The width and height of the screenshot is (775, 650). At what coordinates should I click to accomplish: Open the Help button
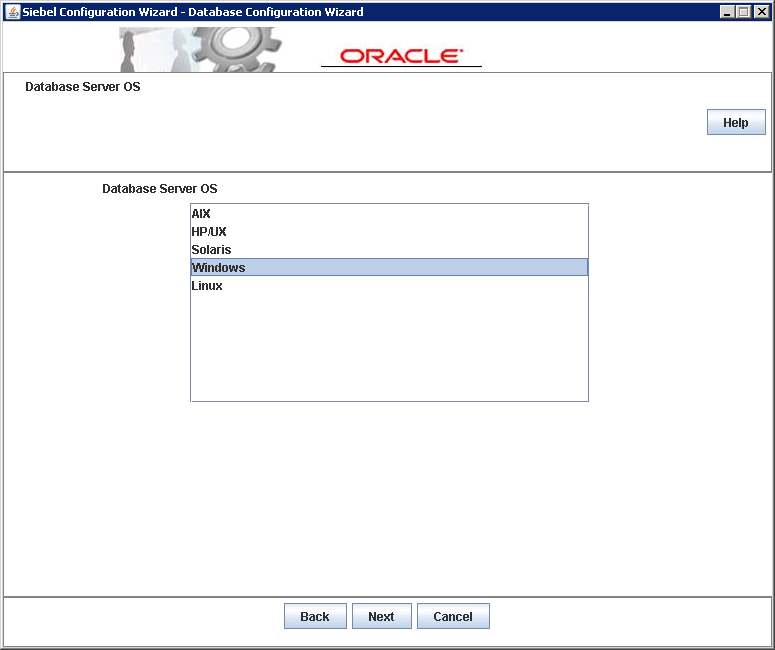pyautogui.click(x=736, y=122)
